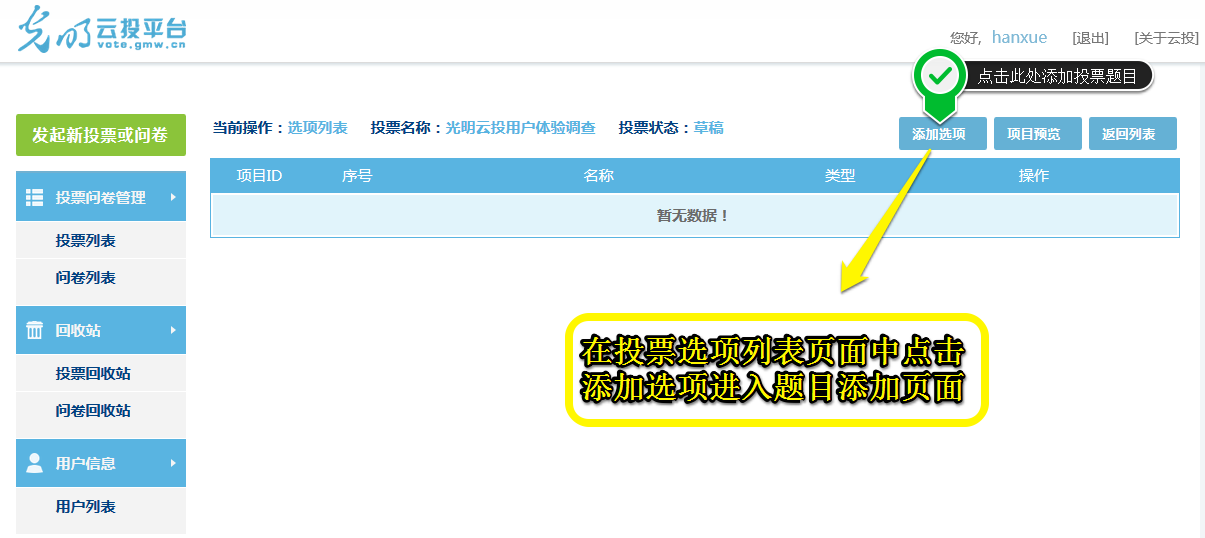The width and height of the screenshot is (1205, 538).
Task: Log out via [退出] link
Action: pos(1090,38)
